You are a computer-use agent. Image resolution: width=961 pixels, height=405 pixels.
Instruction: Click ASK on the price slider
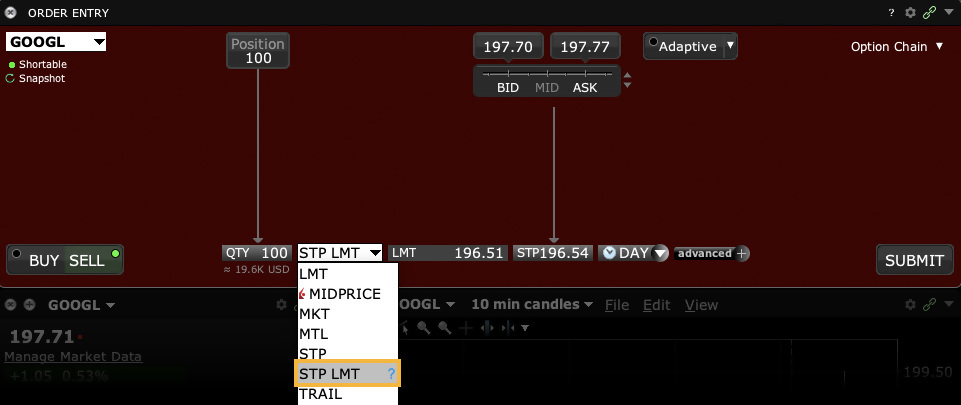(585, 88)
